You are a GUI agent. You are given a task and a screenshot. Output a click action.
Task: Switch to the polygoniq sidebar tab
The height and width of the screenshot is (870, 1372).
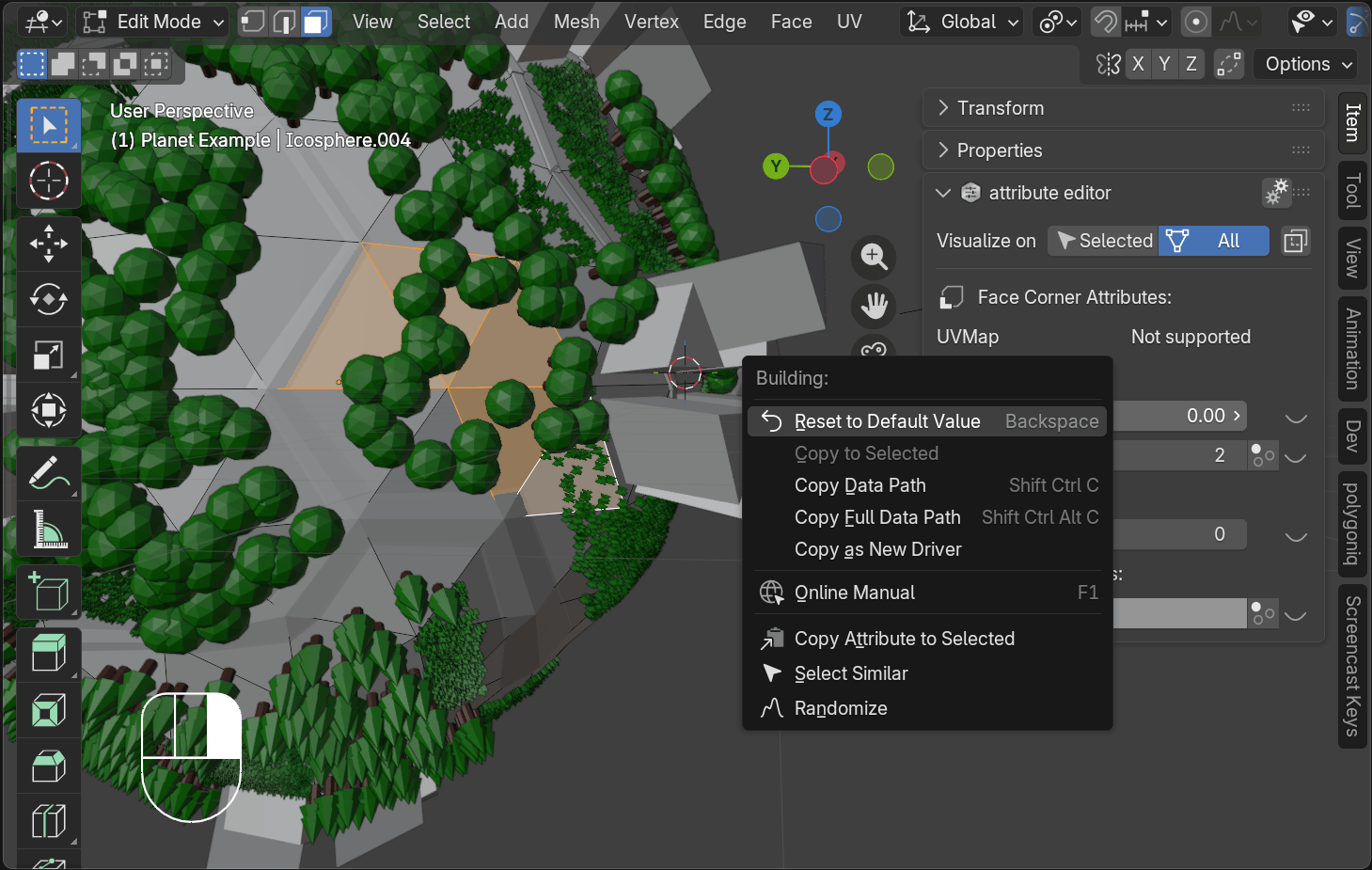[1352, 524]
